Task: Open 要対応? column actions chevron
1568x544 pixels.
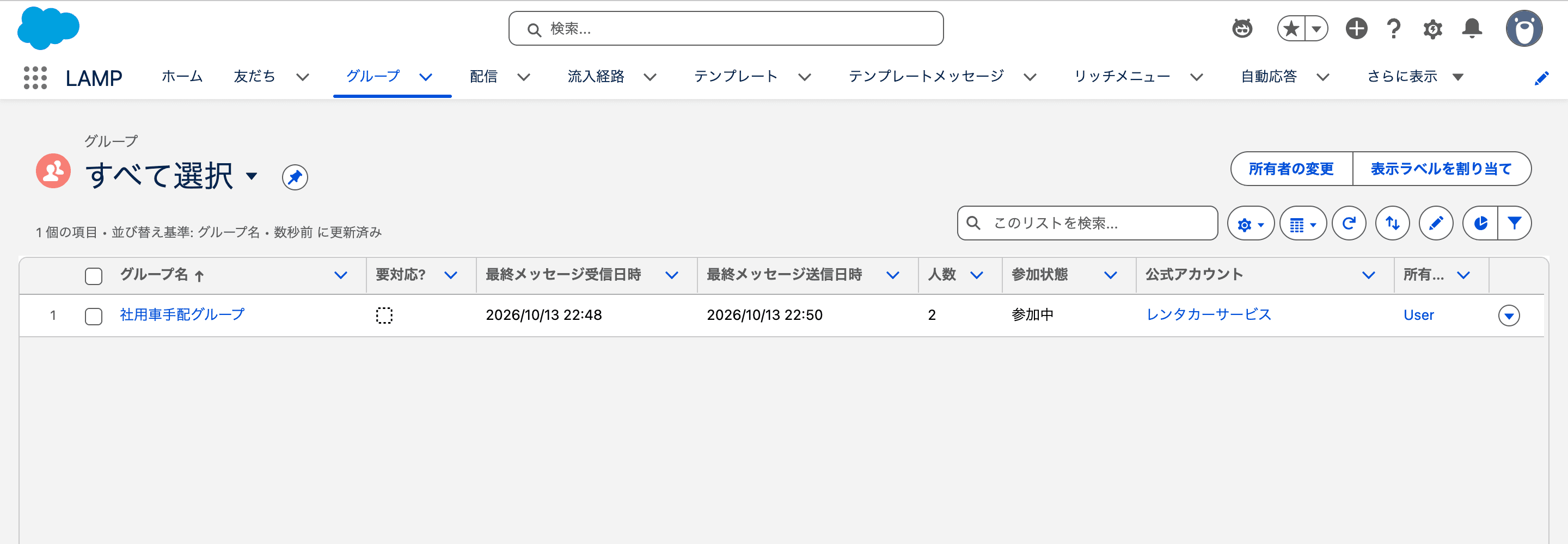Action: click(x=450, y=275)
